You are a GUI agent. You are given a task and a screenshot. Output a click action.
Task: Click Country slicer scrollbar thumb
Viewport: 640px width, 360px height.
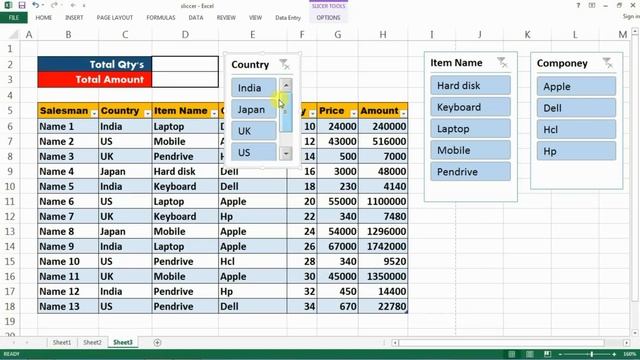(286, 112)
